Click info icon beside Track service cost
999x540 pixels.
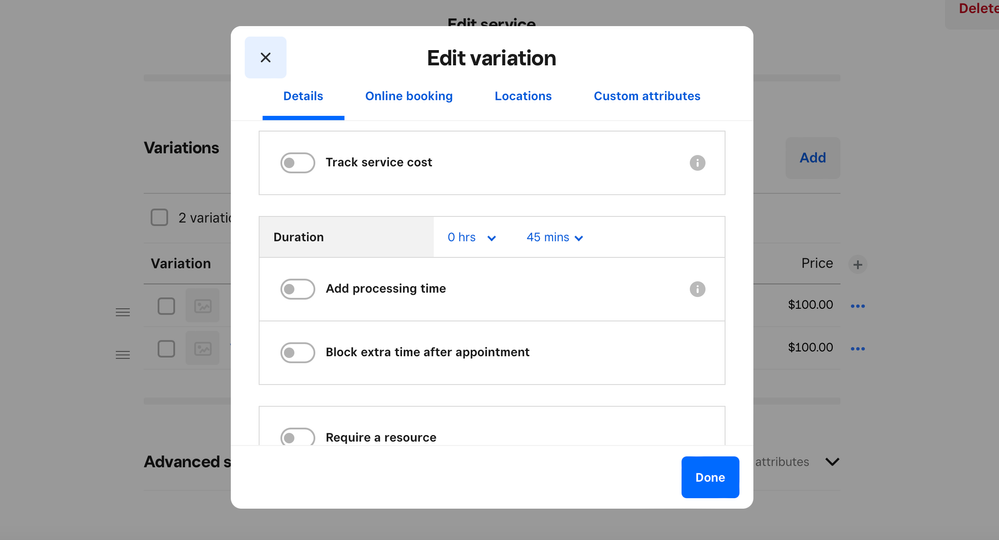coord(697,163)
